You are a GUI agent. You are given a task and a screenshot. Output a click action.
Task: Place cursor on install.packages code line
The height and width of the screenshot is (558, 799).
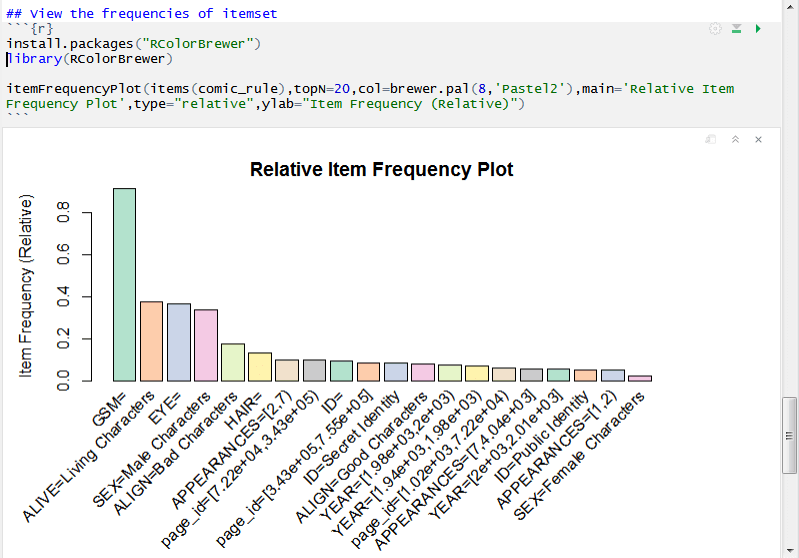tap(133, 44)
